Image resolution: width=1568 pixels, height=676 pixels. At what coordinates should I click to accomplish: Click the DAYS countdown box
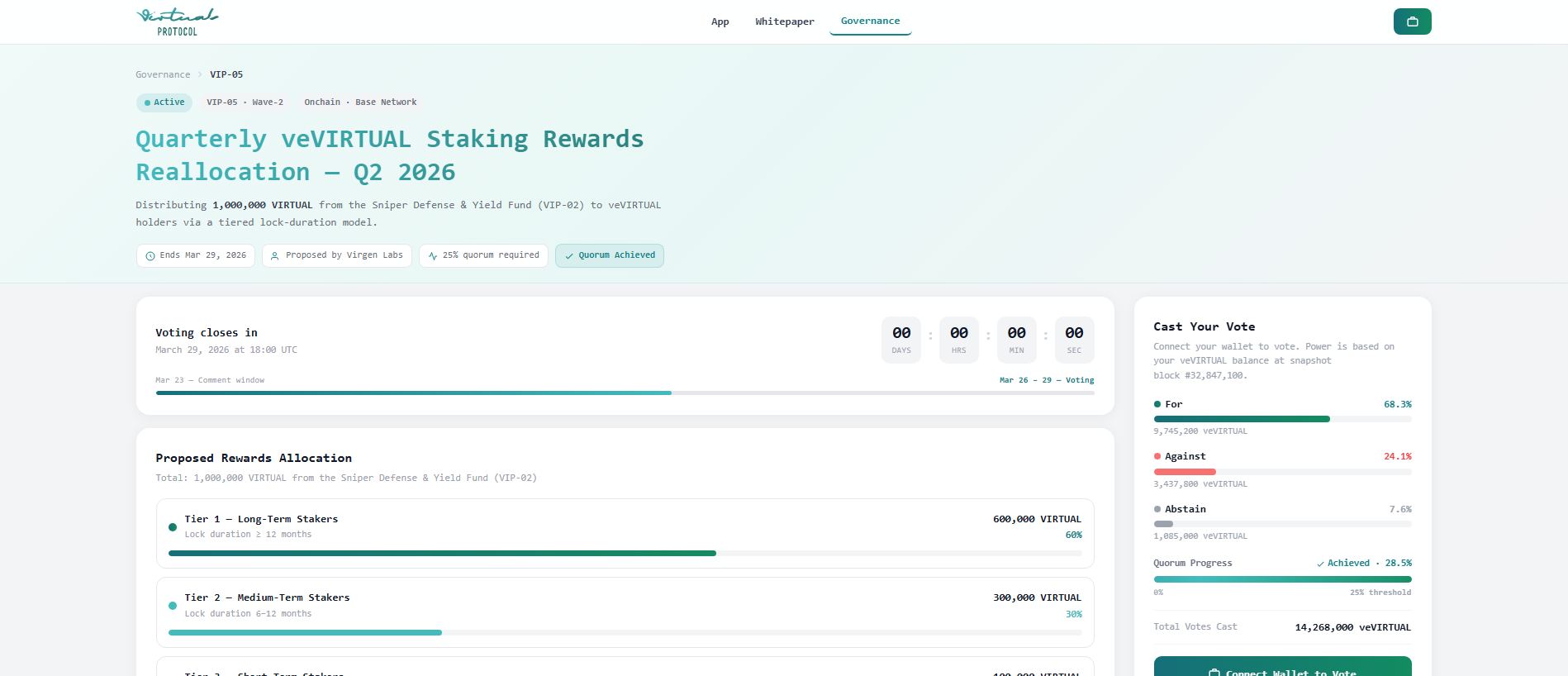pos(901,340)
